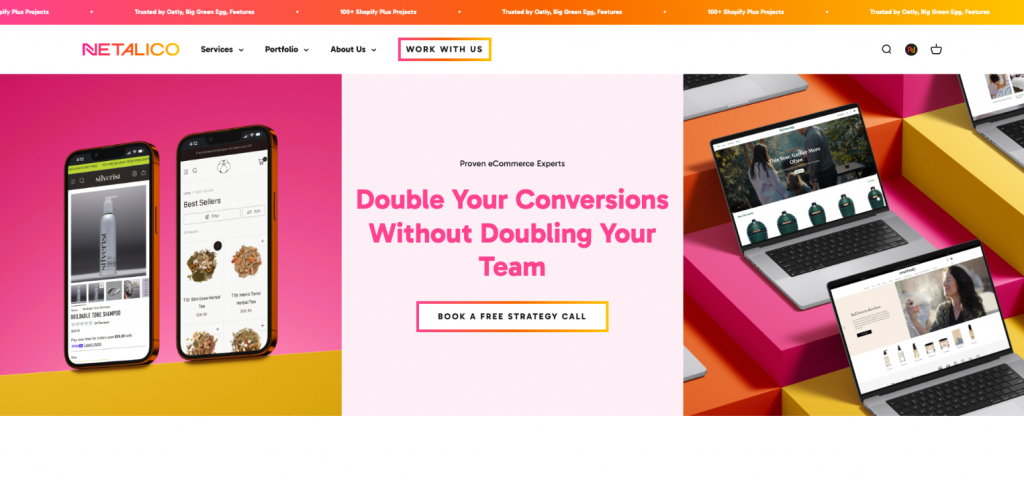
Task: Select the About Us menu item
Action: pos(348,49)
